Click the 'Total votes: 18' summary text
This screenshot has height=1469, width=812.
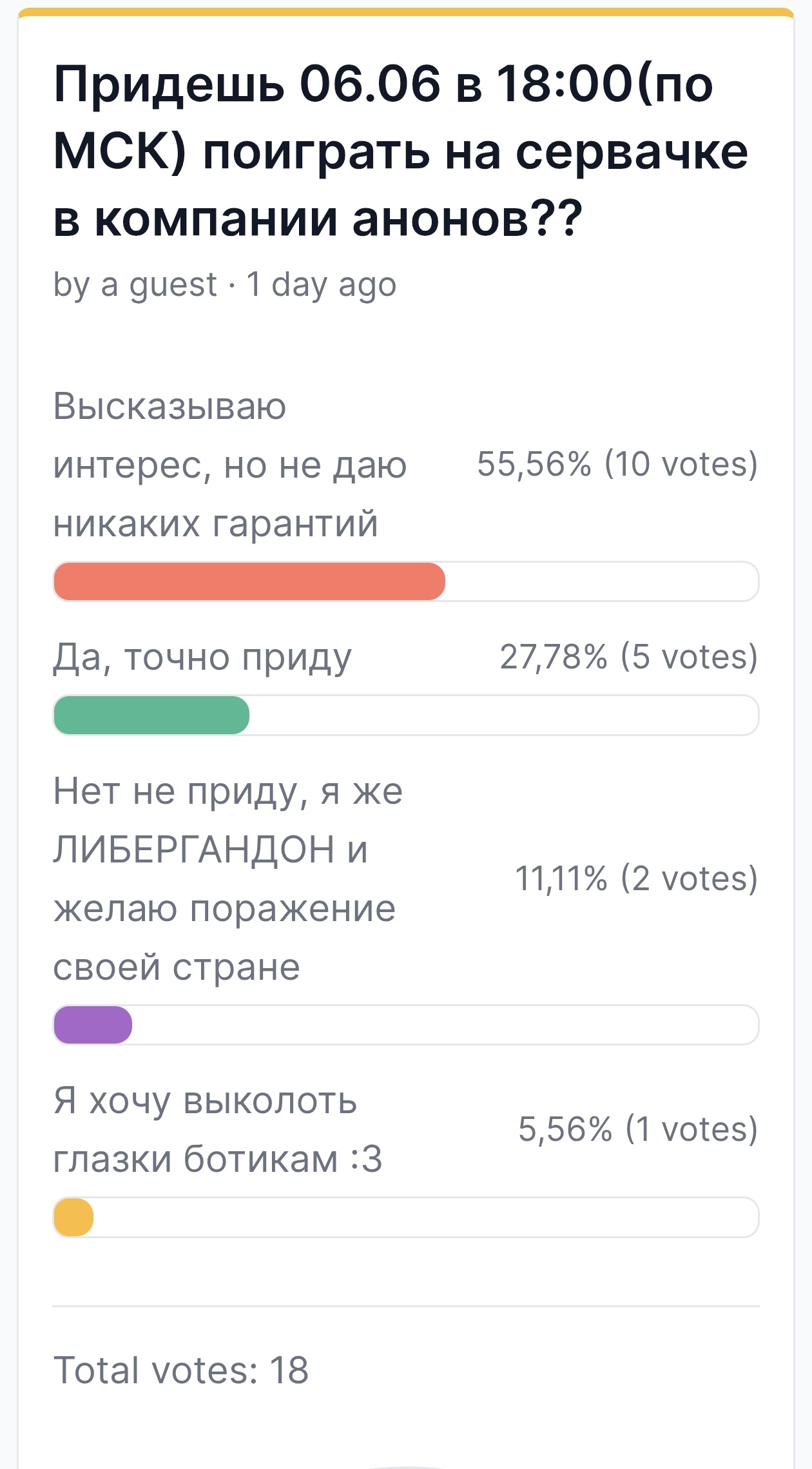(x=181, y=1370)
